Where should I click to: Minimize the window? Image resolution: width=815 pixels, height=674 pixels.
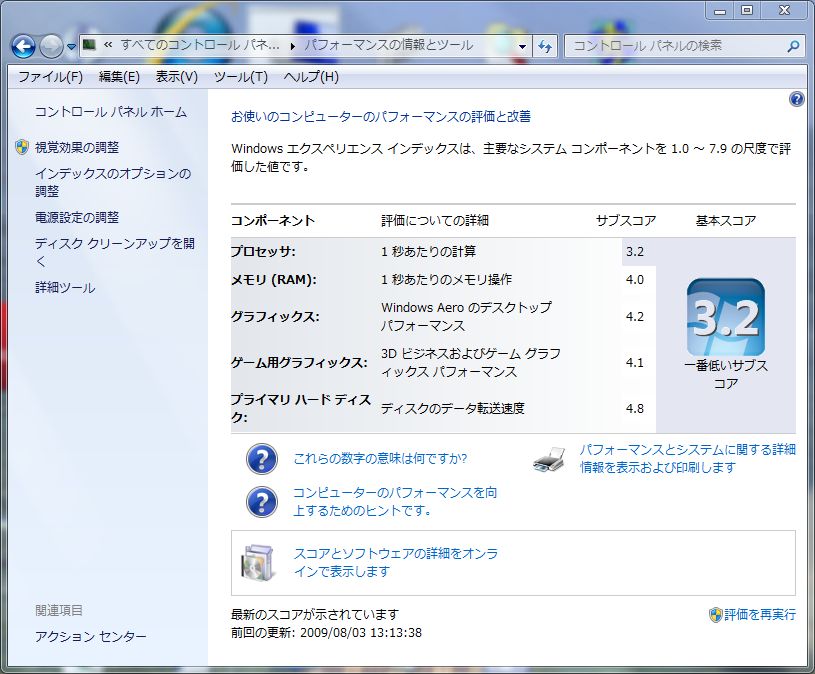pos(720,10)
